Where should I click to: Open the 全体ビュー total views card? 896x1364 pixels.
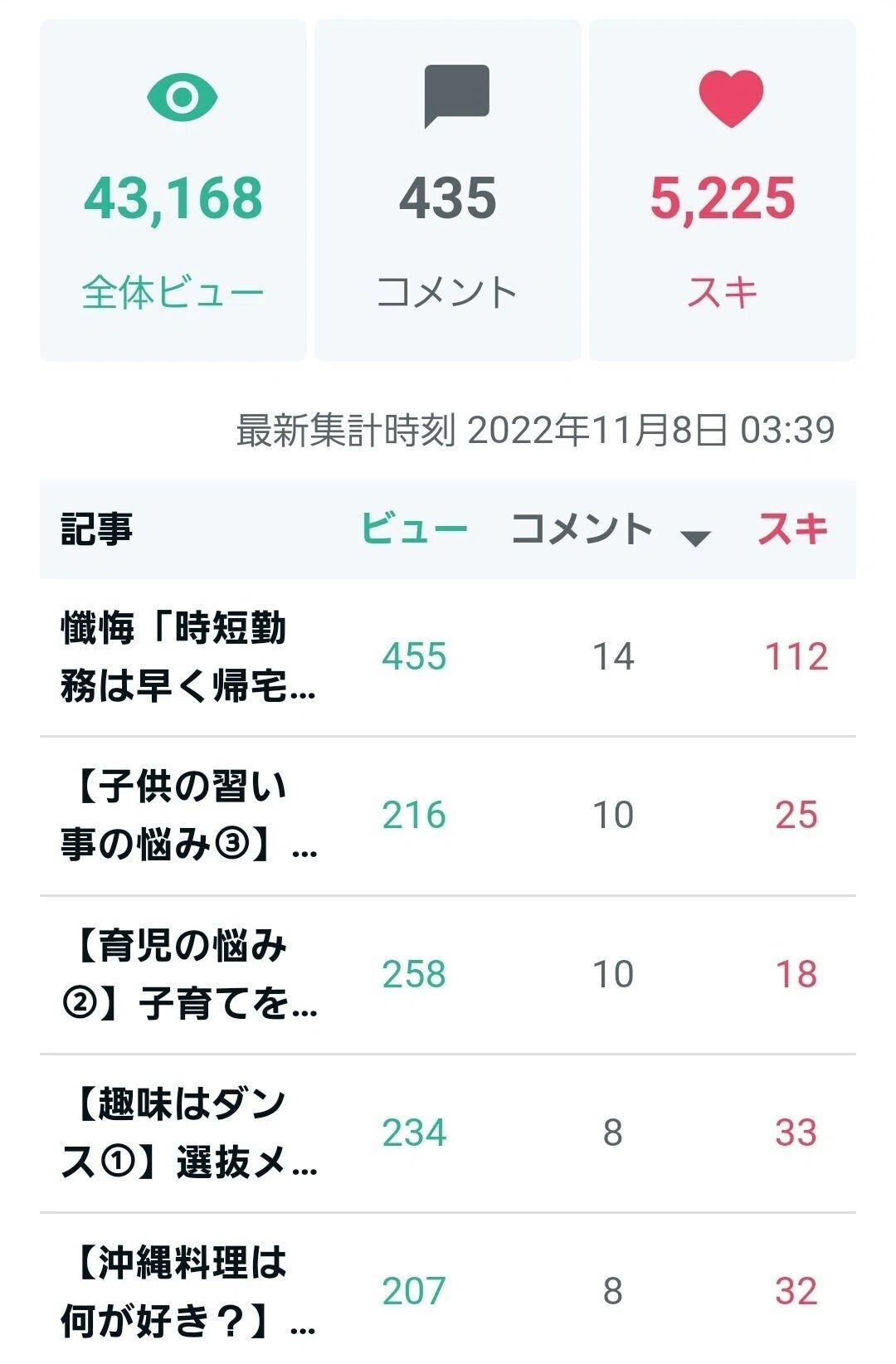point(173,190)
